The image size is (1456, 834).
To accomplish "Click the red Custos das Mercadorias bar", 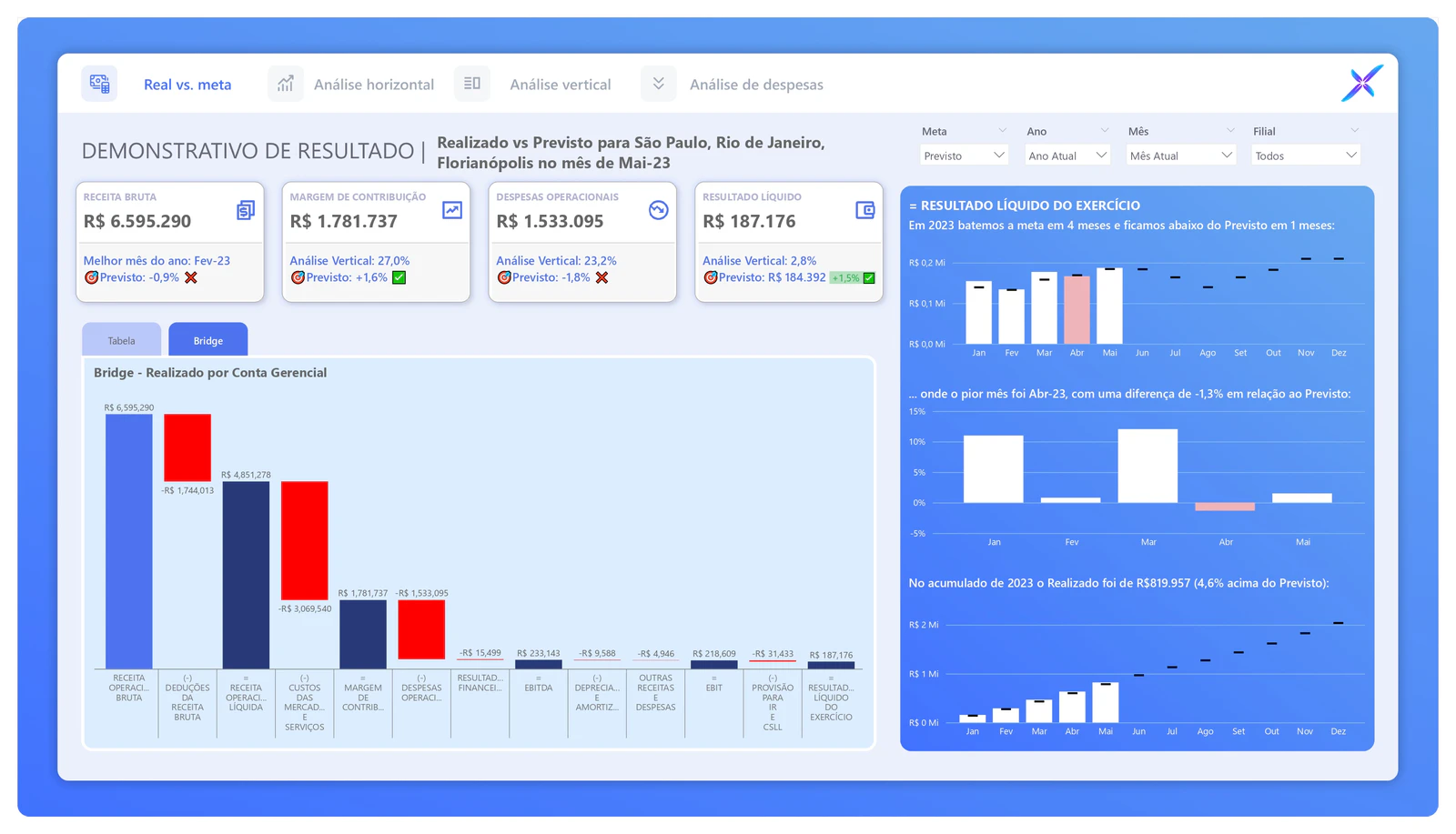I will [305, 540].
